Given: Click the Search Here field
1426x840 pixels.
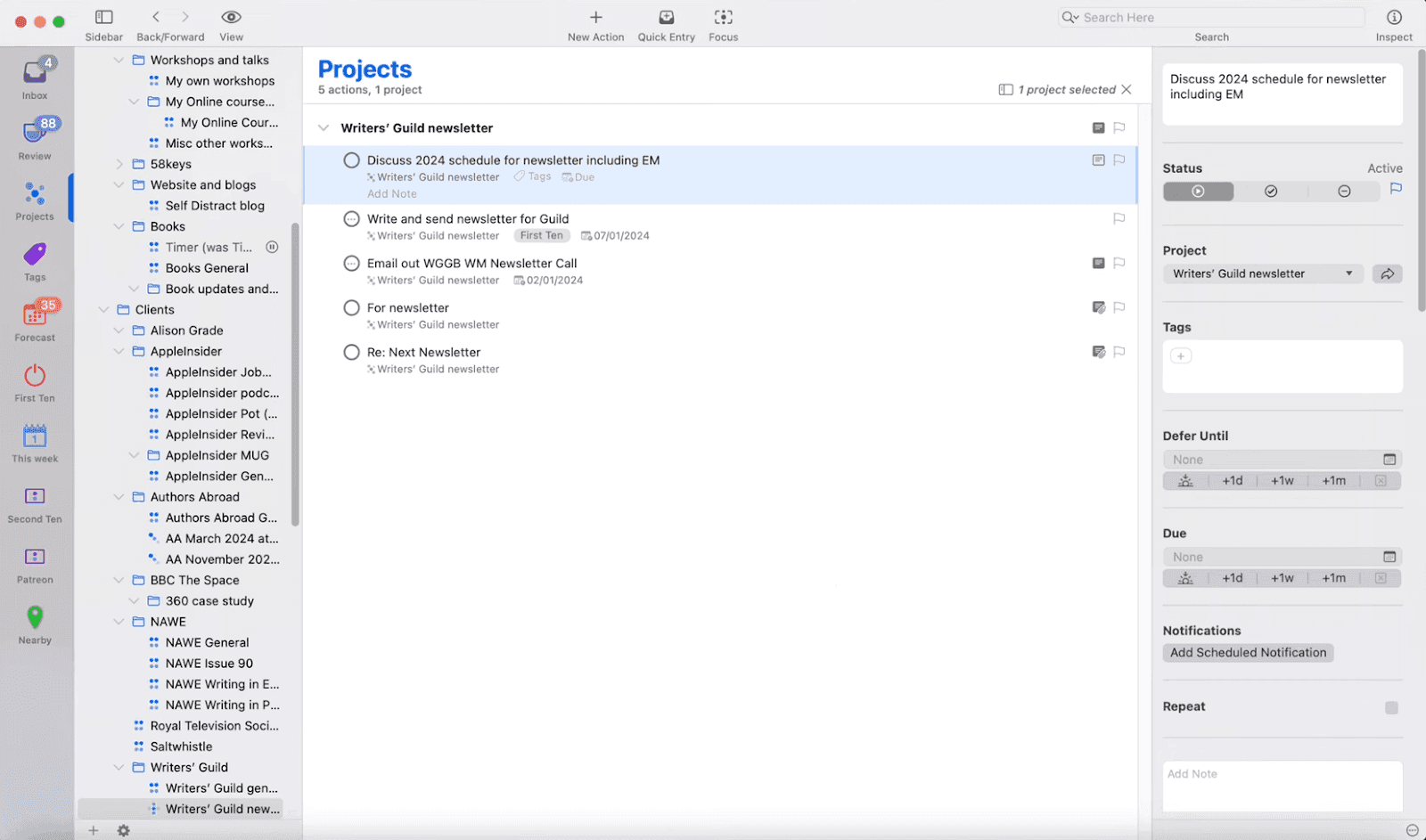Looking at the screenshot, I should point(1212,16).
